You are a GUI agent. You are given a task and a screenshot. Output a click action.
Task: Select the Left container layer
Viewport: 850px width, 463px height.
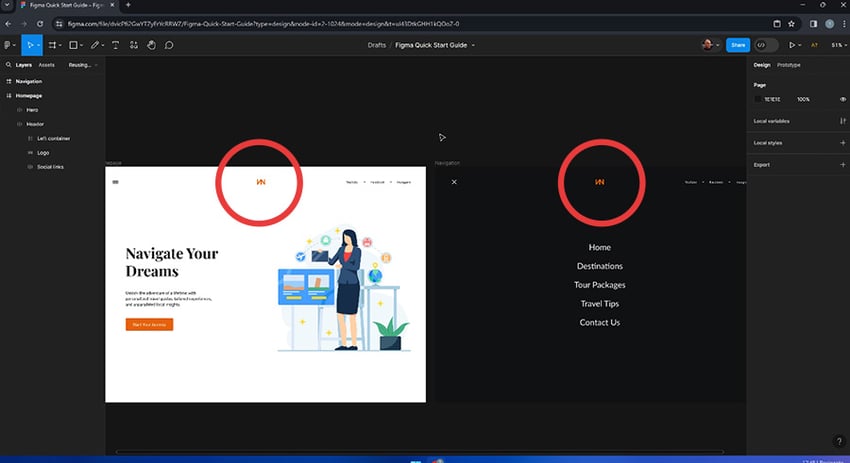coord(53,138)
